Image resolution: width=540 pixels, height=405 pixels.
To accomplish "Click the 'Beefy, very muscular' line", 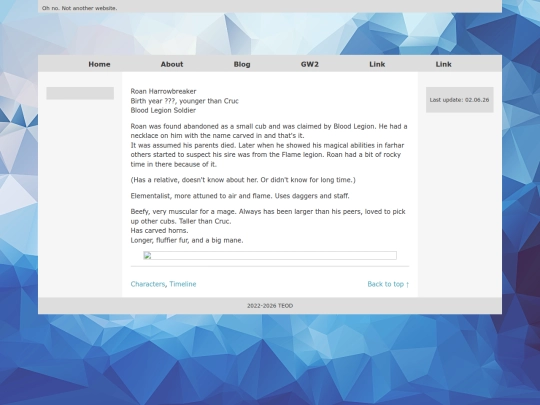I will click(x=268, y=211).
